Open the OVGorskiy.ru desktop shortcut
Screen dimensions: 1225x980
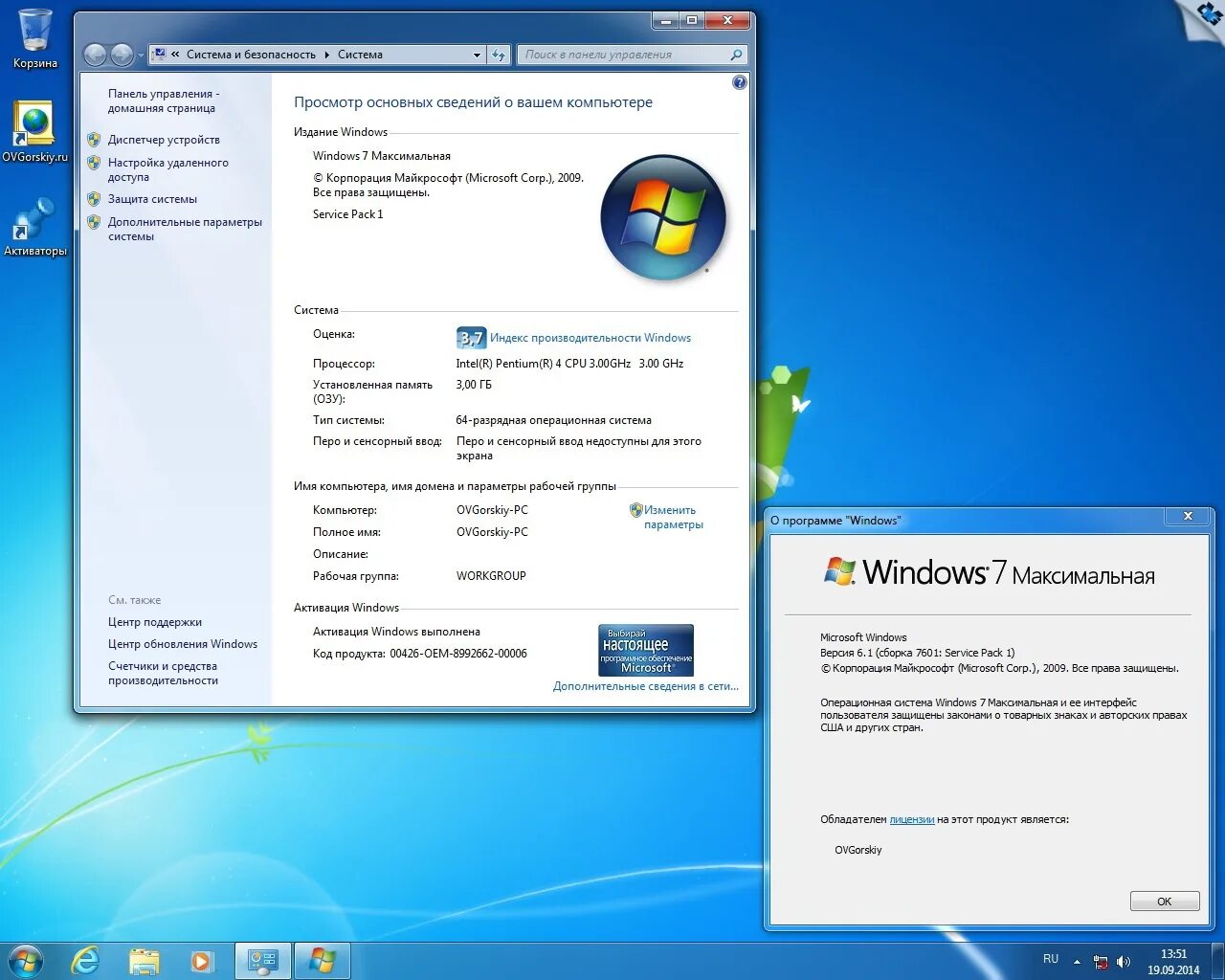pyautogui.click(x=34, y=130)
